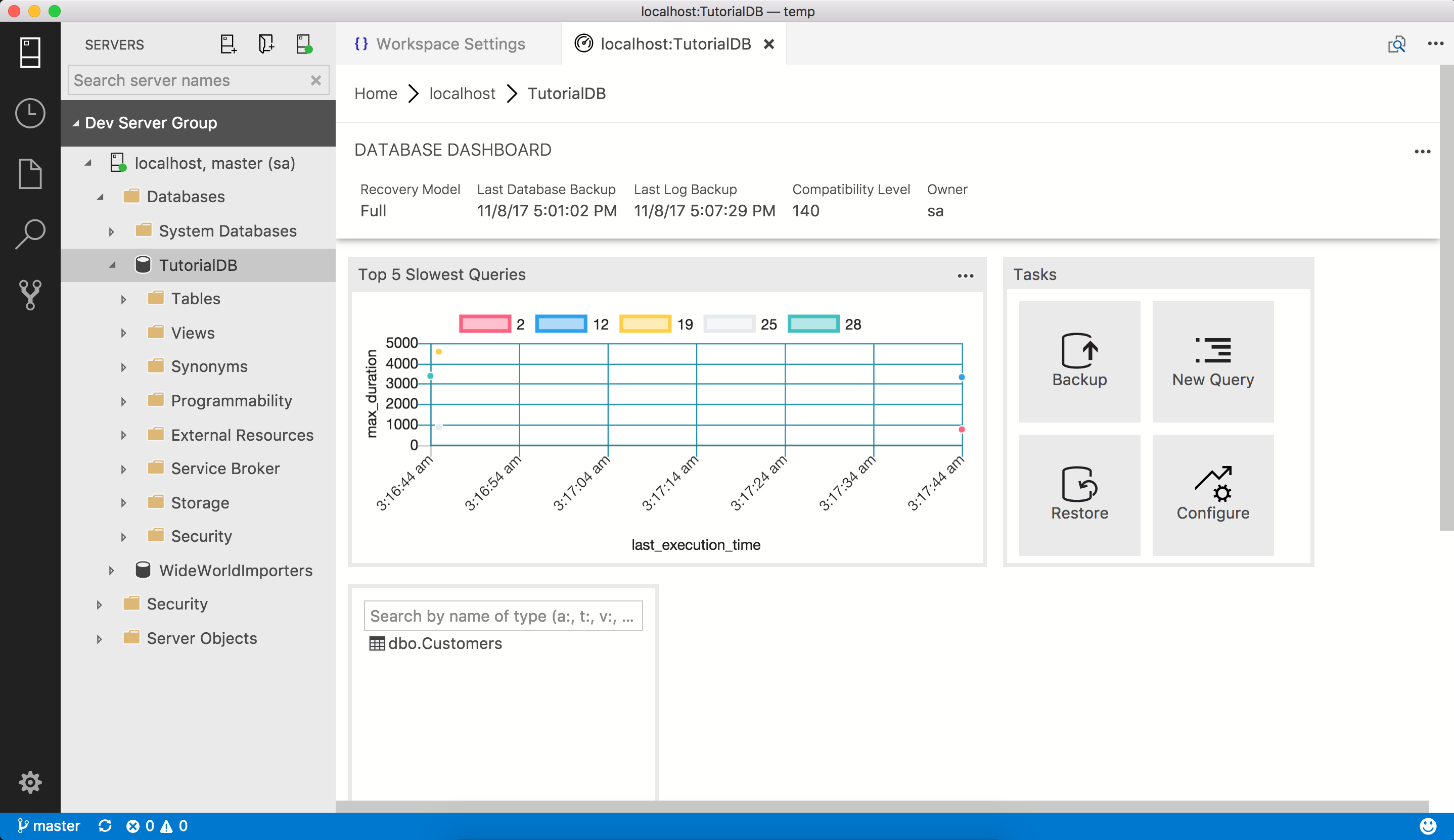The image size is (1454, 840).
Task: Toggle legend series 19 yellow swatch
Action: (645, 324)
